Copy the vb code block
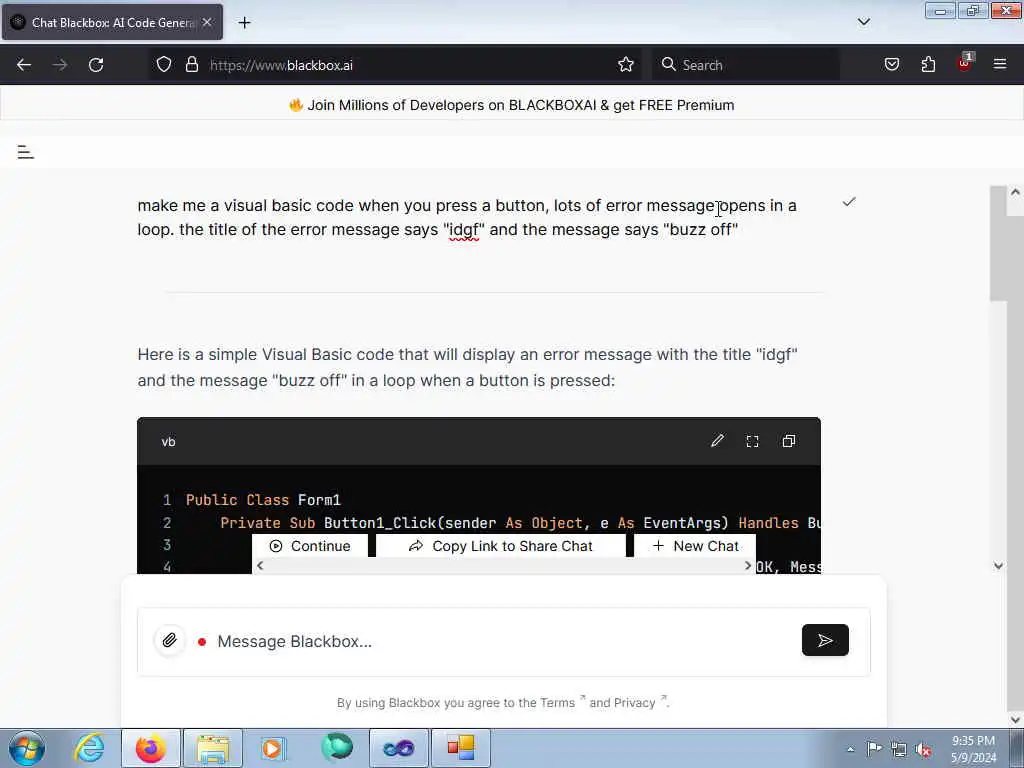This screenshot has height=768, width=1024. click(x=788, y=441)
